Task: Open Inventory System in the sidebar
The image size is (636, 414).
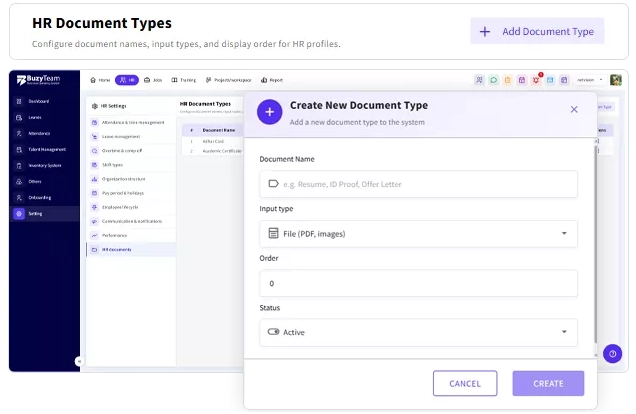Action: 45,165
